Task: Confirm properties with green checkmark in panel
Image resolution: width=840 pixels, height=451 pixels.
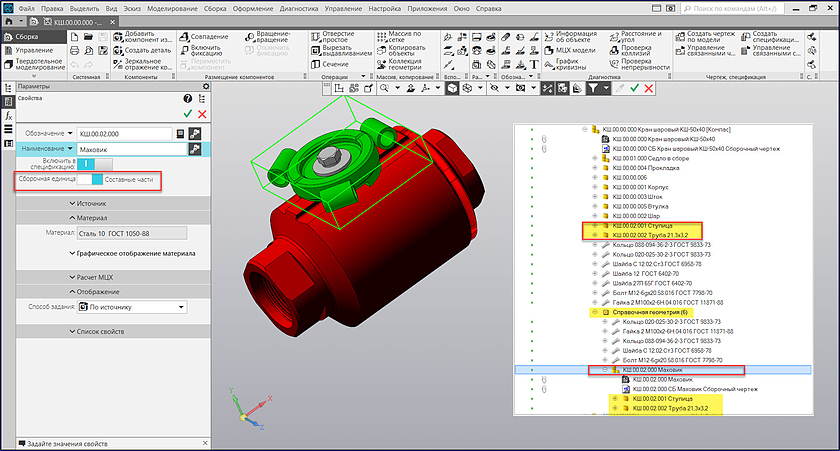Action: [x=186, y=114]
